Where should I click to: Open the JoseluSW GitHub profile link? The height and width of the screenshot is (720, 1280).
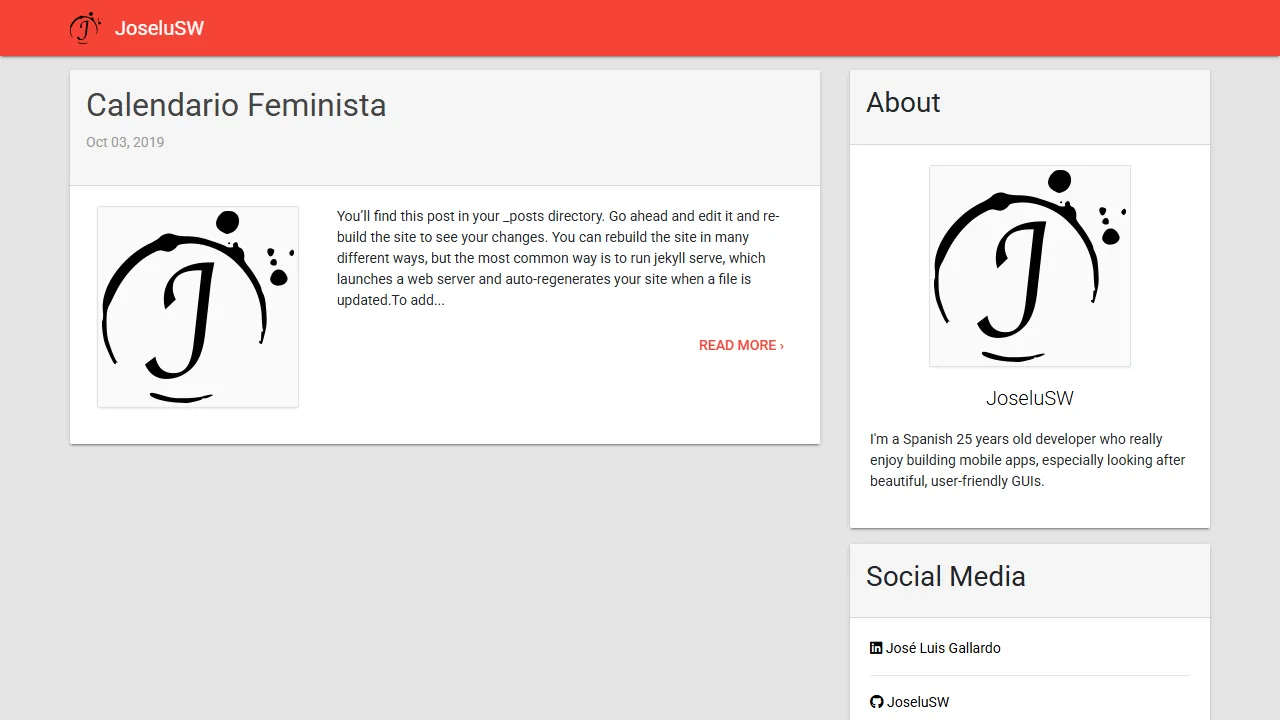(x=917, y=701)
